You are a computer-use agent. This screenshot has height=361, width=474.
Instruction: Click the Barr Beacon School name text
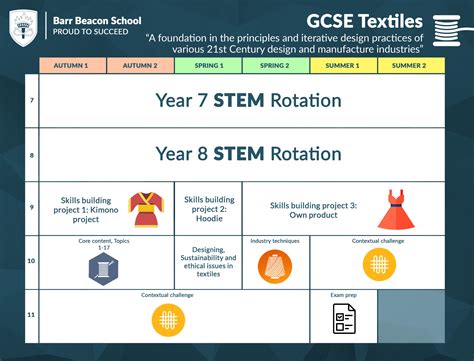[x=97, y=21]
